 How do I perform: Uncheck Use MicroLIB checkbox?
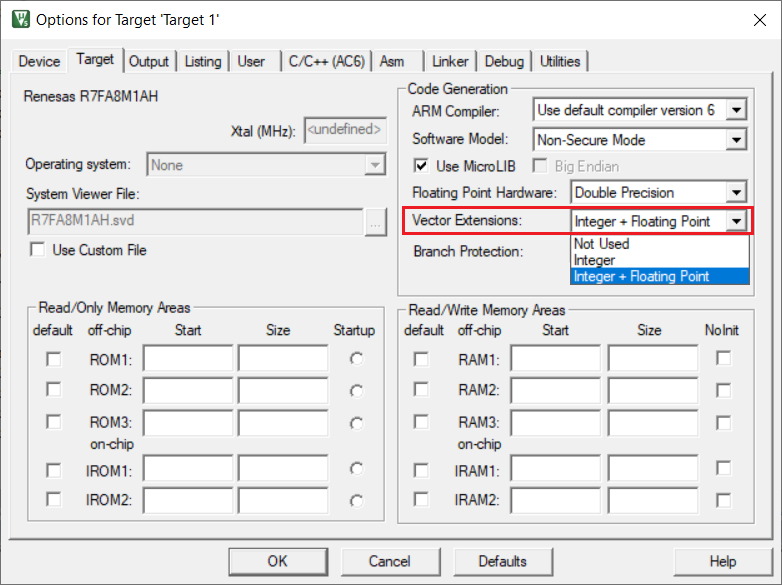(421, 166)
